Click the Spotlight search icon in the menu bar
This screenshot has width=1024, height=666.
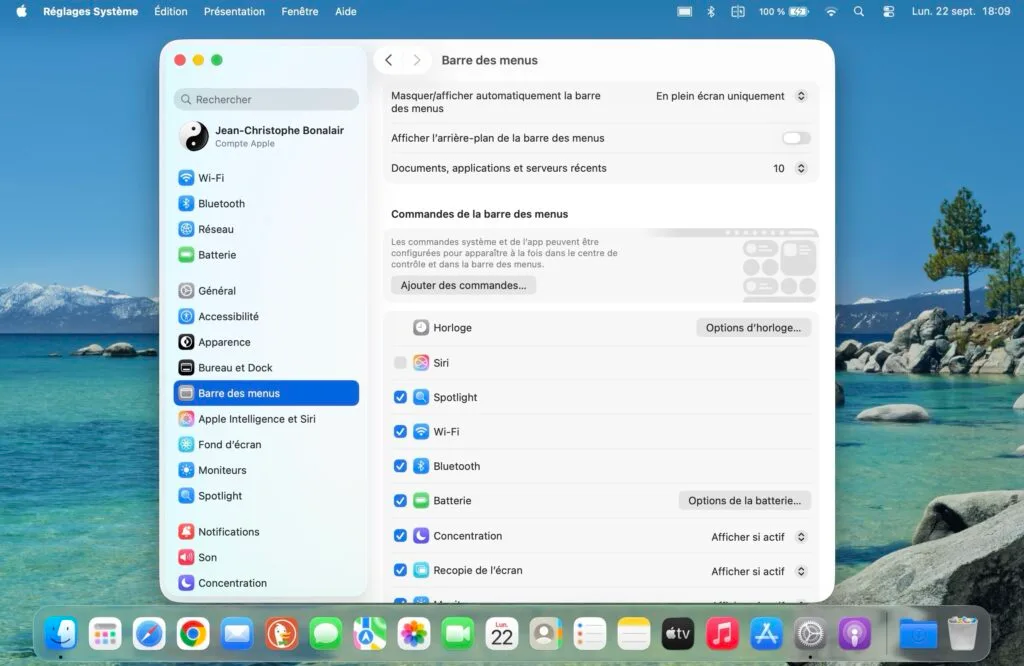pos(859,11)
